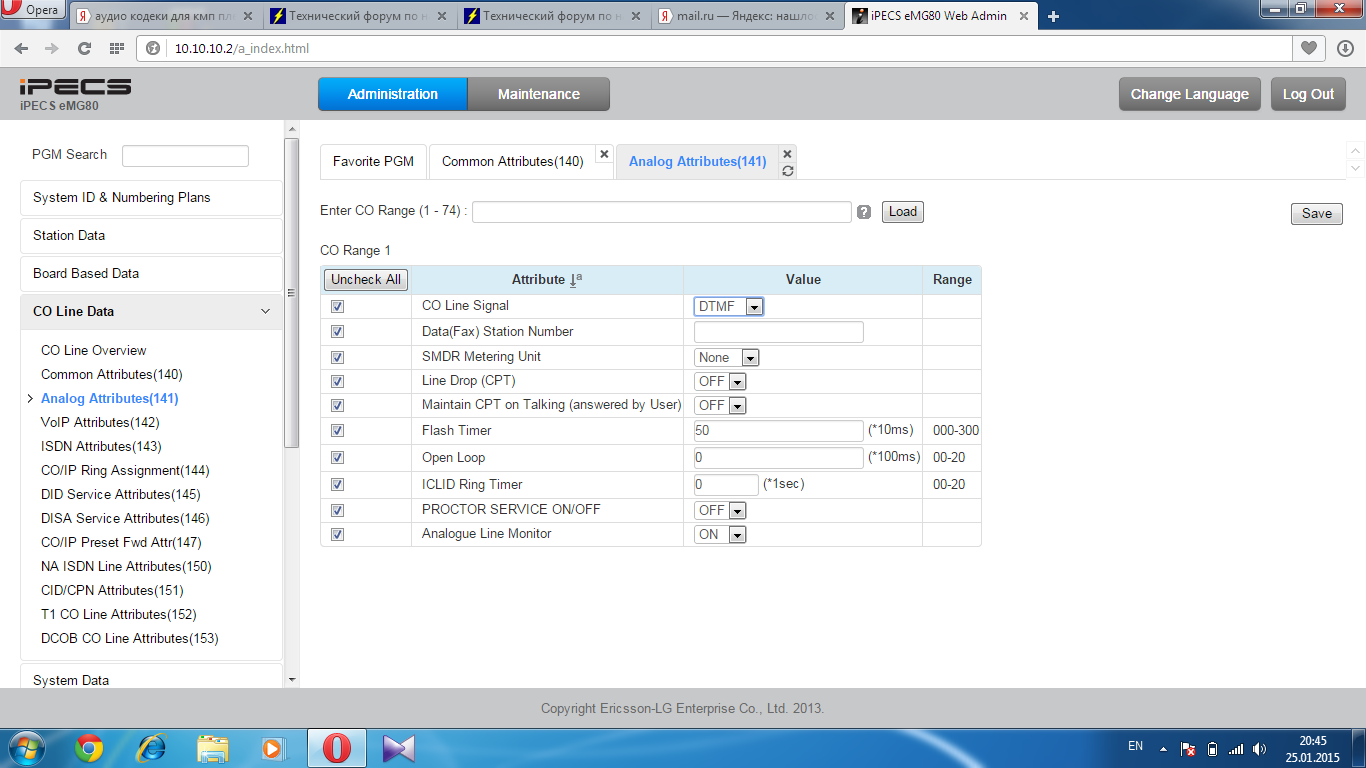The height and width of the screenshot is (768, 1366).
Task: Click the refresh icon on Analog Attributes tab
Action: (x=788, y=171)
